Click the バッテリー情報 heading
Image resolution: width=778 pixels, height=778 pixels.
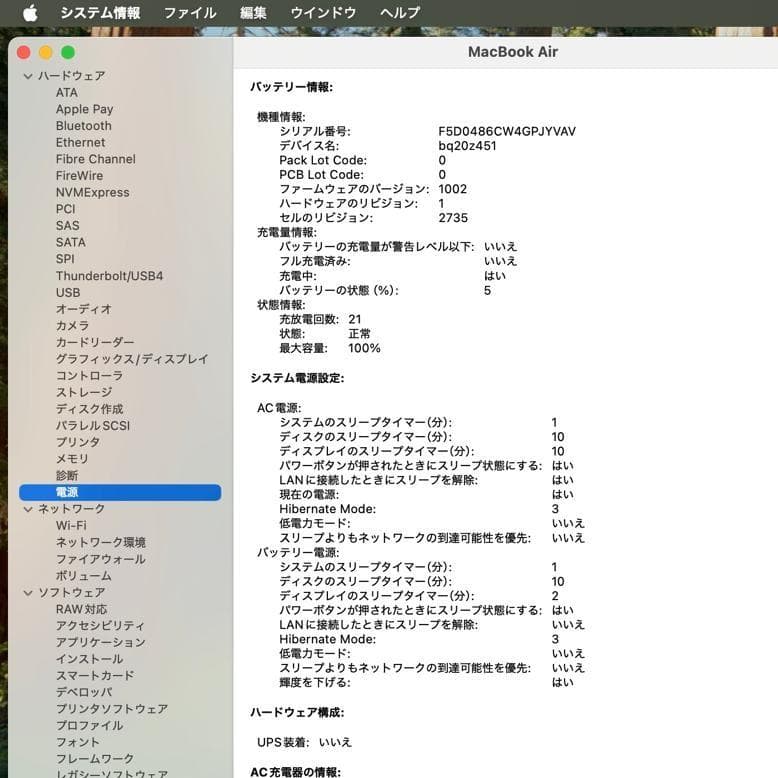[x=292, y=87]
